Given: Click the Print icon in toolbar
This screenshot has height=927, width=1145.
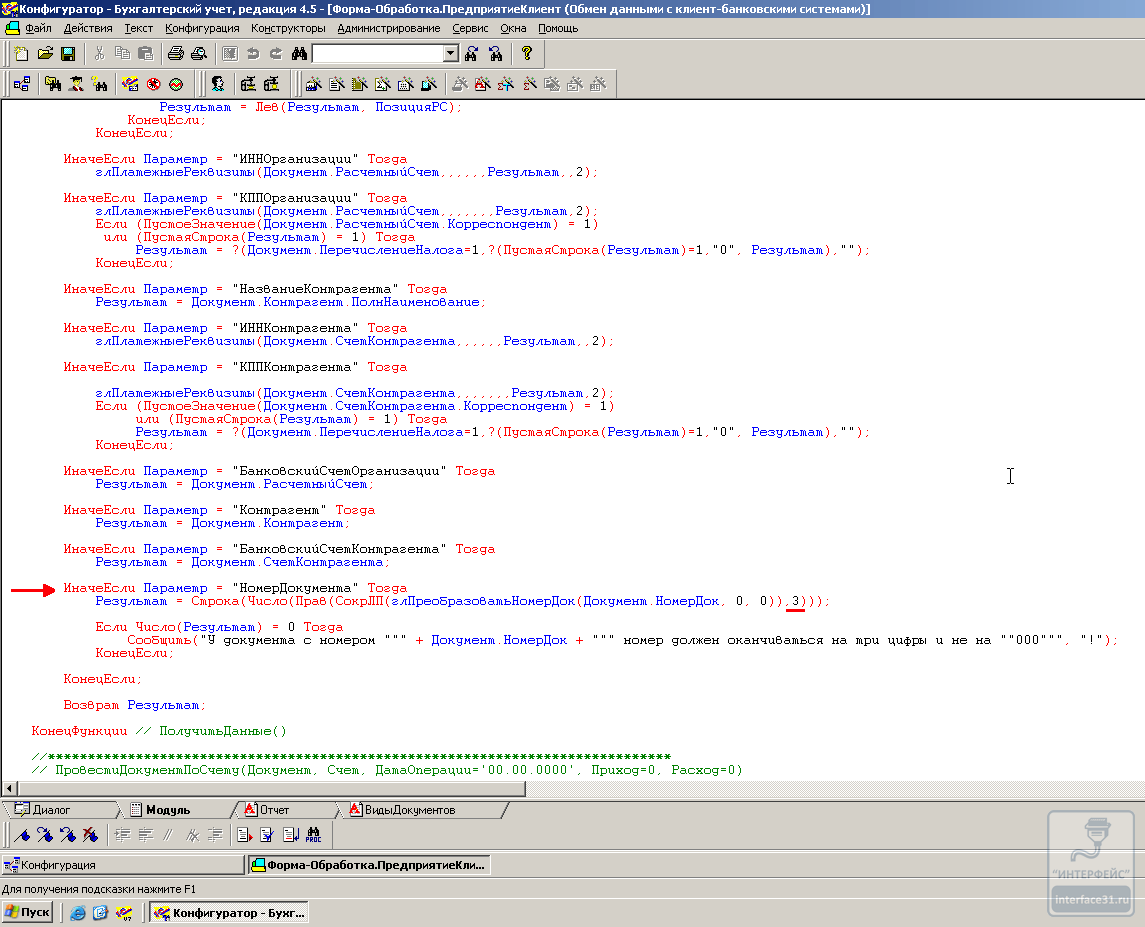Looking at the screenshot, I should 175,54.
